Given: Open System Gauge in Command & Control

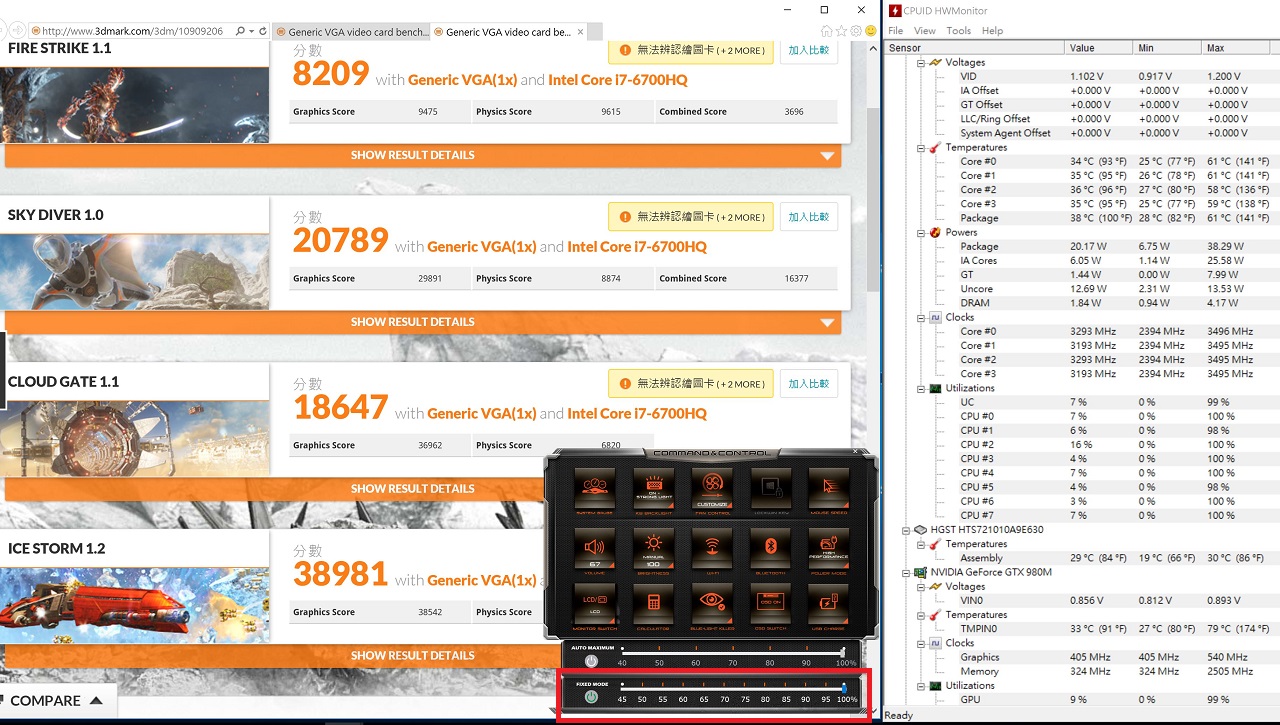Looking at the screenshot, I should coord(595,489).
